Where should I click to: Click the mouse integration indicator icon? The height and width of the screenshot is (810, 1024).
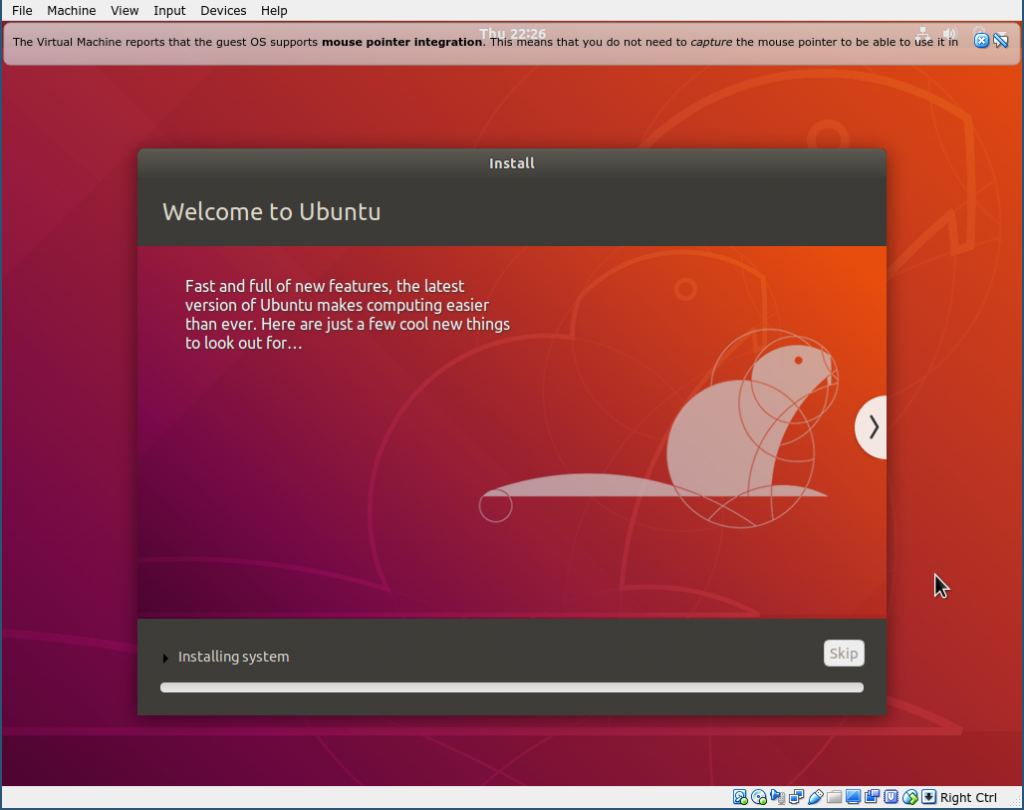909,797
